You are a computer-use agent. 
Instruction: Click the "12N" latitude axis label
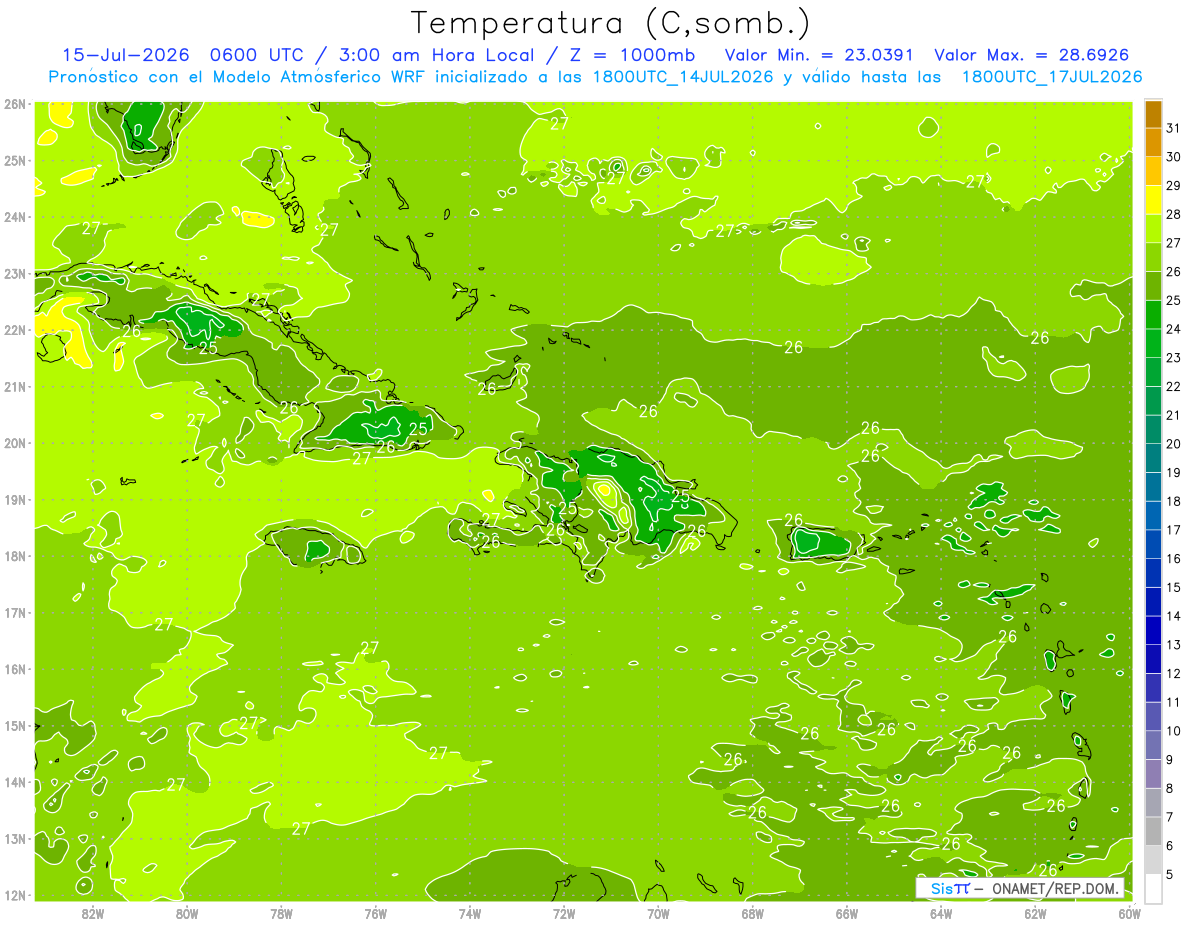click(x=15, y=895)
